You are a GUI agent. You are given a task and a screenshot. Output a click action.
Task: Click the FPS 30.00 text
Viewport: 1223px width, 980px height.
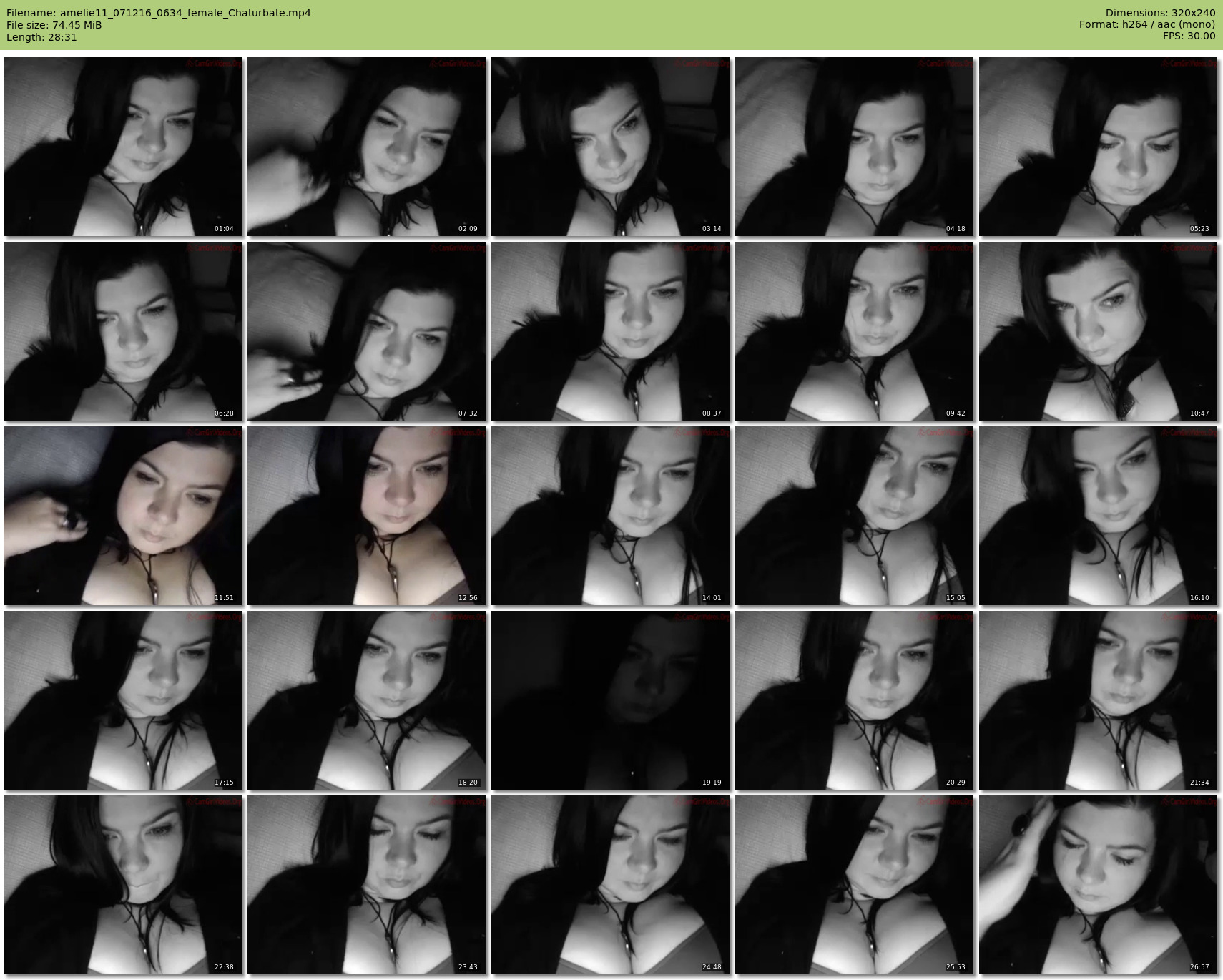tap(1189, 36)
